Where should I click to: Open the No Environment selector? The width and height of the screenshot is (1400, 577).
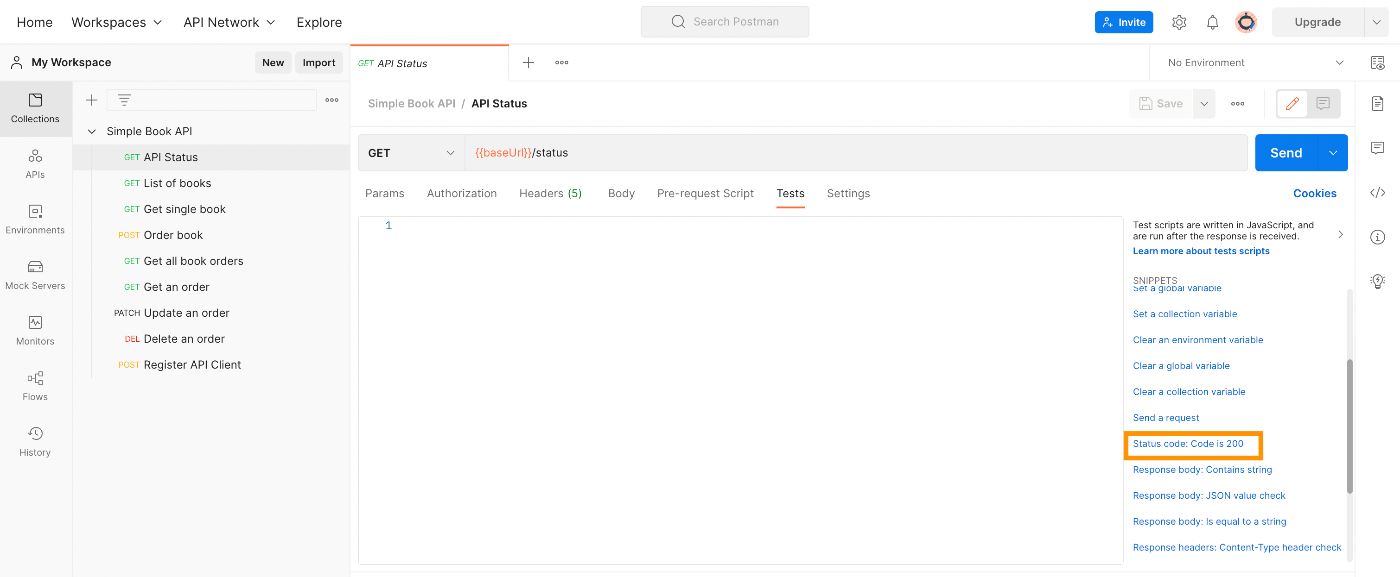pyautogui.click(x=1255, y=62)
